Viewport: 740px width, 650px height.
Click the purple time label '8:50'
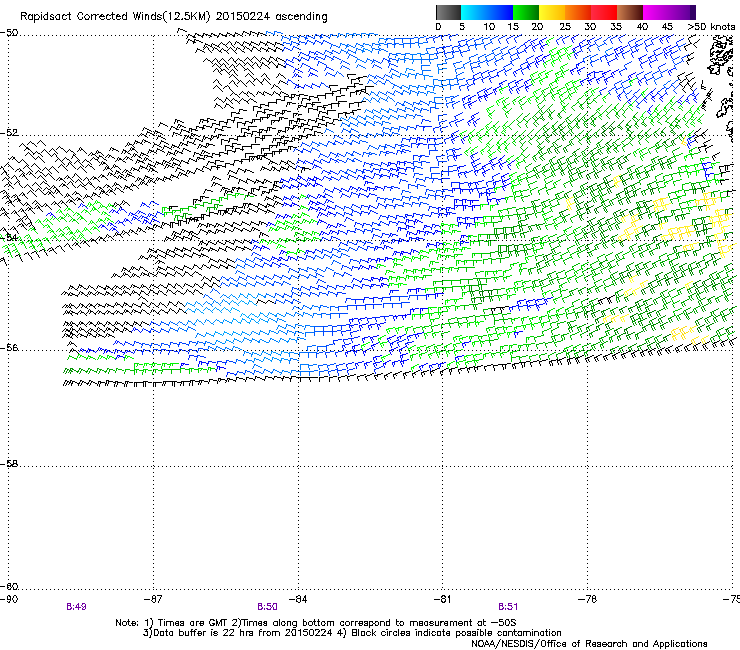(x=267, y=607)
